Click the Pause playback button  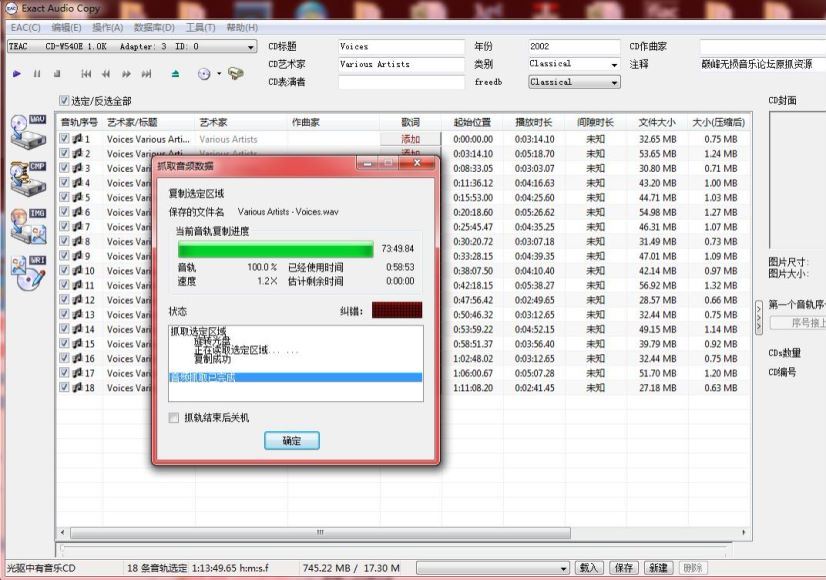(37, 74)
